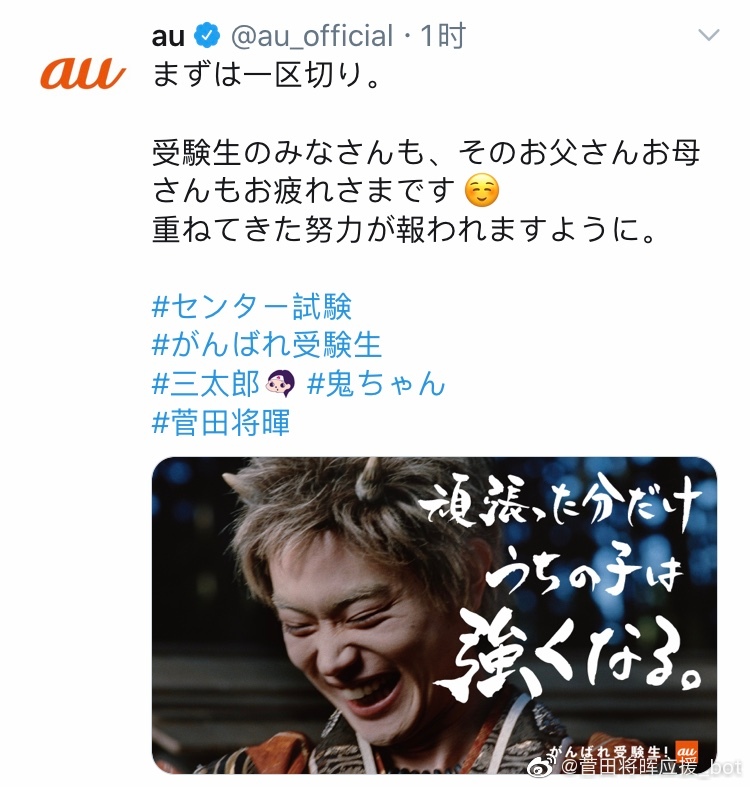Viewport: 750px width, 787px height.
Task: Open the #がんばれ受験生 hashtag
Action: pos(267,345)
